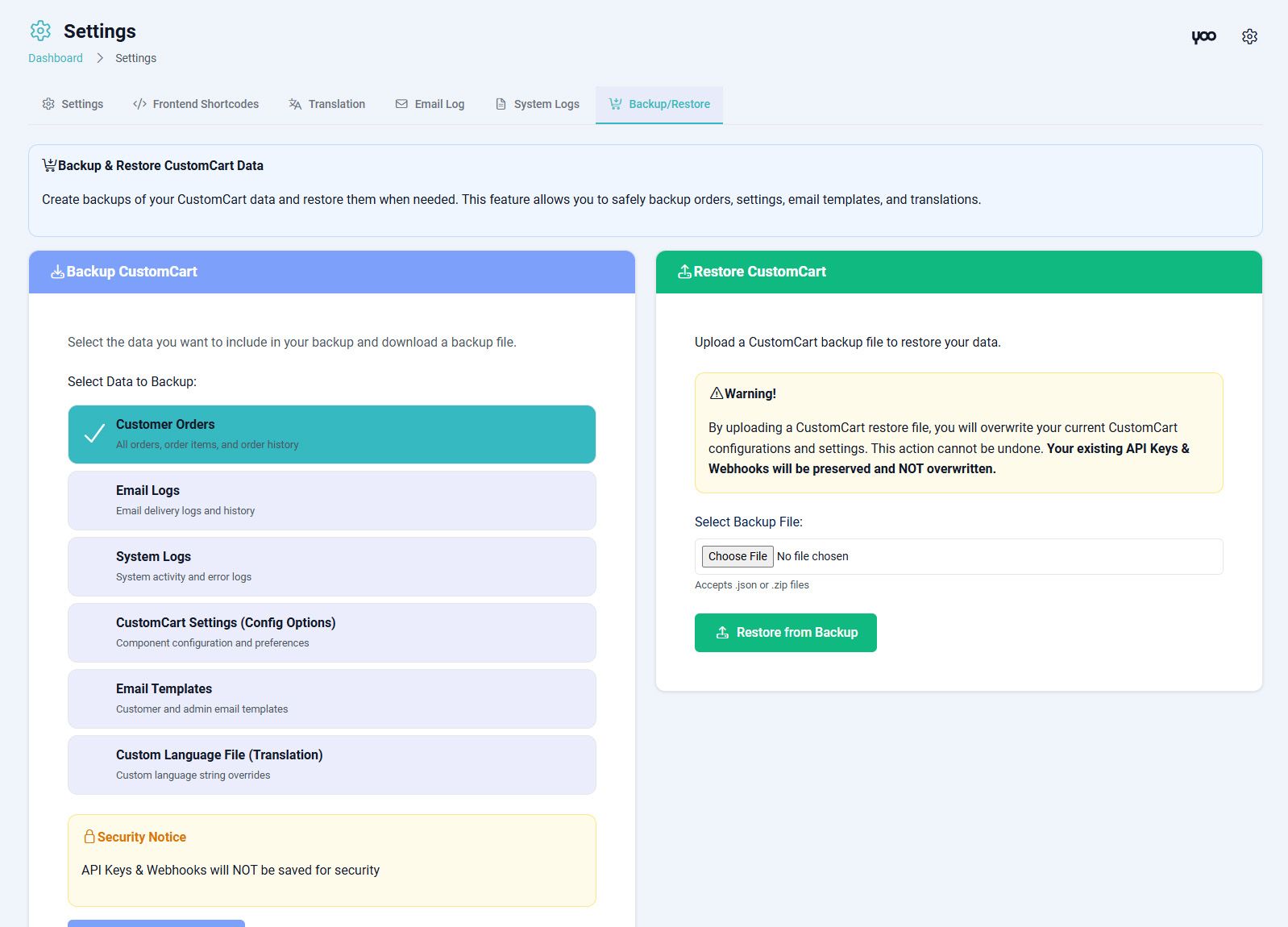Click the Restore CustomCart upload icon
This screenshot has height=927, width=1288.
pos(684,272)
